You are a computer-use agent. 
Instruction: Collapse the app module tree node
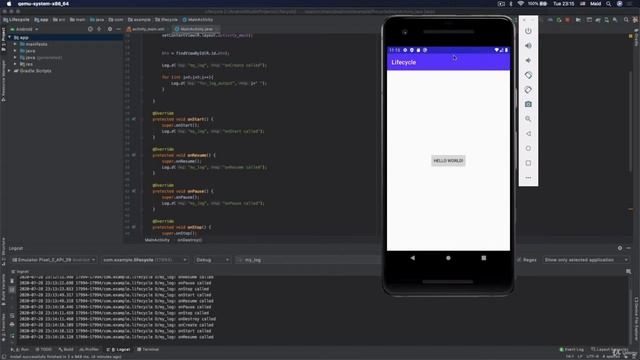[x=9, y=38]
